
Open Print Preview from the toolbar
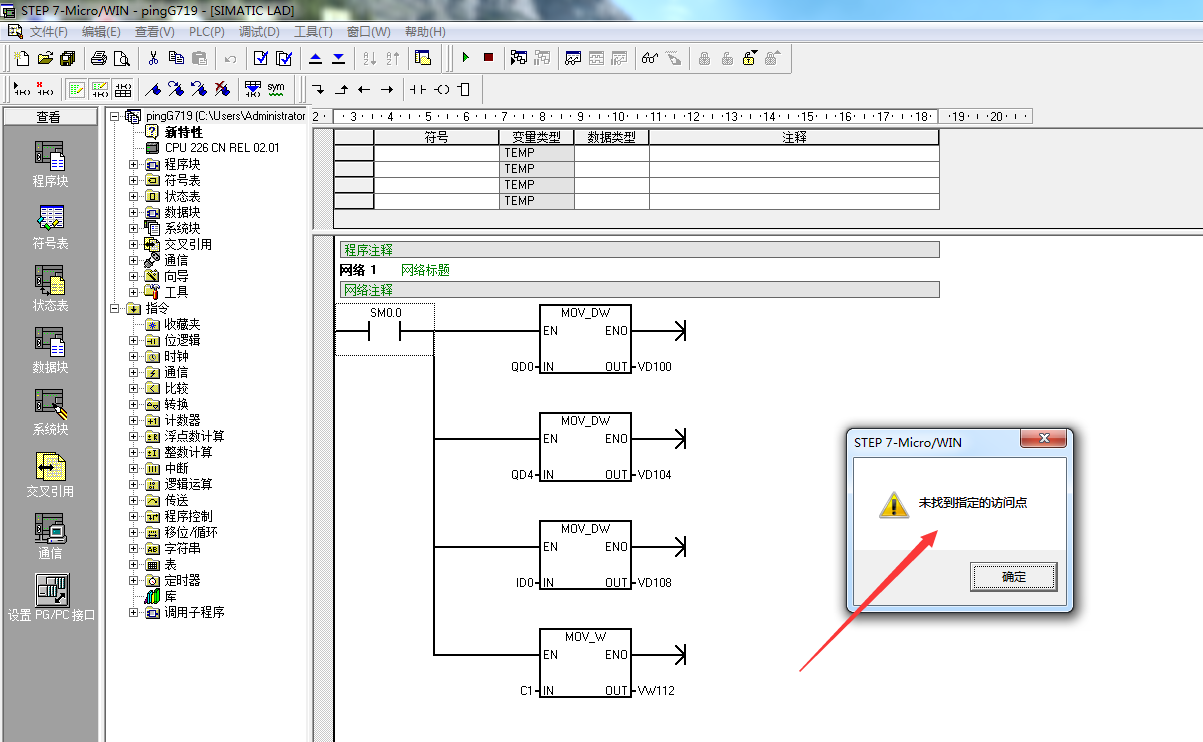pyautogui.click(x=121, y=58)
